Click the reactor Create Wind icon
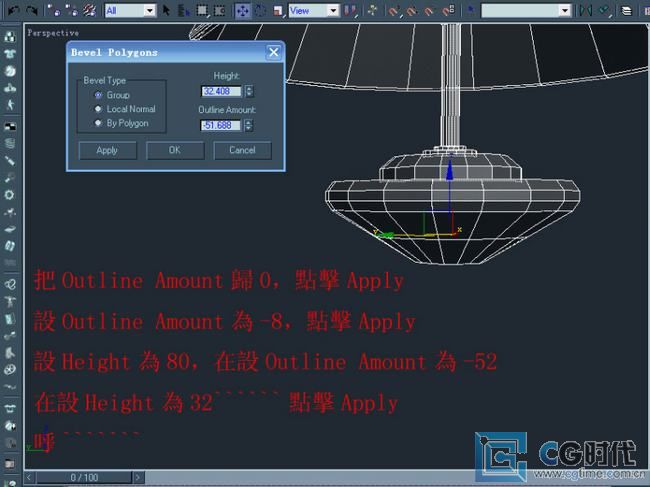This screenshot has width=650, height=487. [x=10, y=211]
